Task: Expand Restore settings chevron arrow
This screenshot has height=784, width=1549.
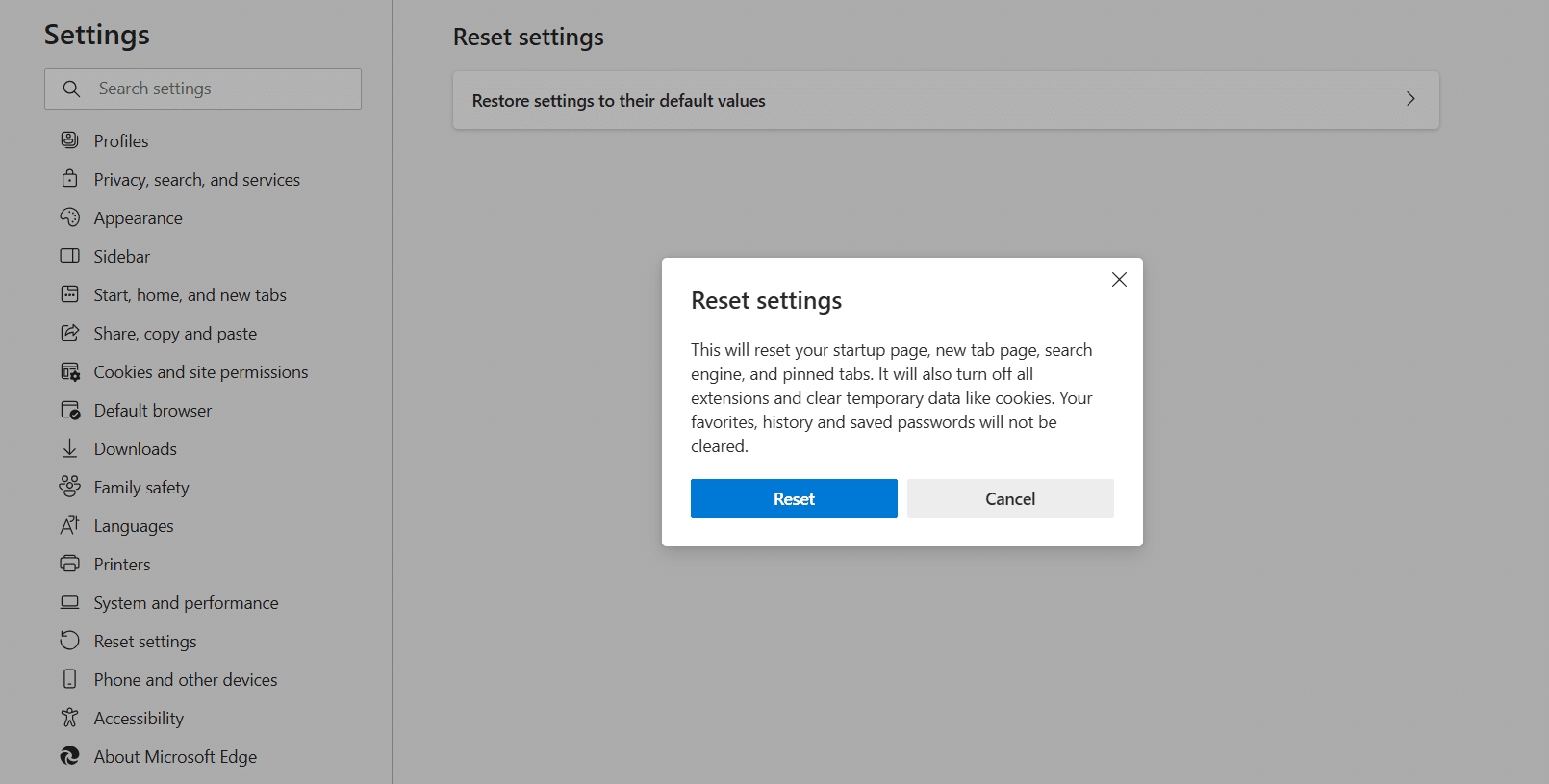Action: tap(1410, 99)
